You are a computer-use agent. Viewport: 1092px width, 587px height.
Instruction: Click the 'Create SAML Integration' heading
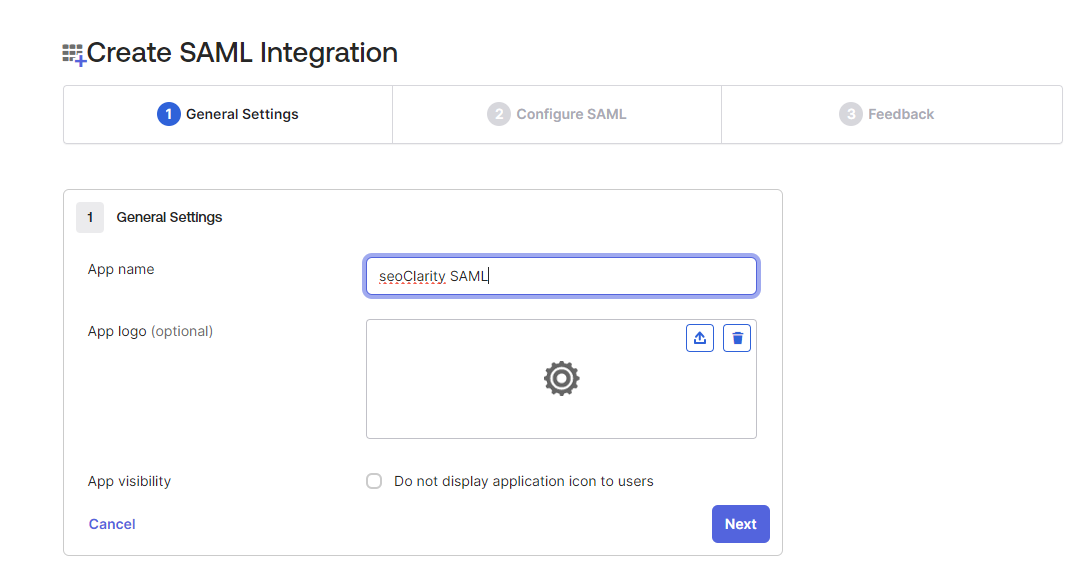(x=242, y=53)
